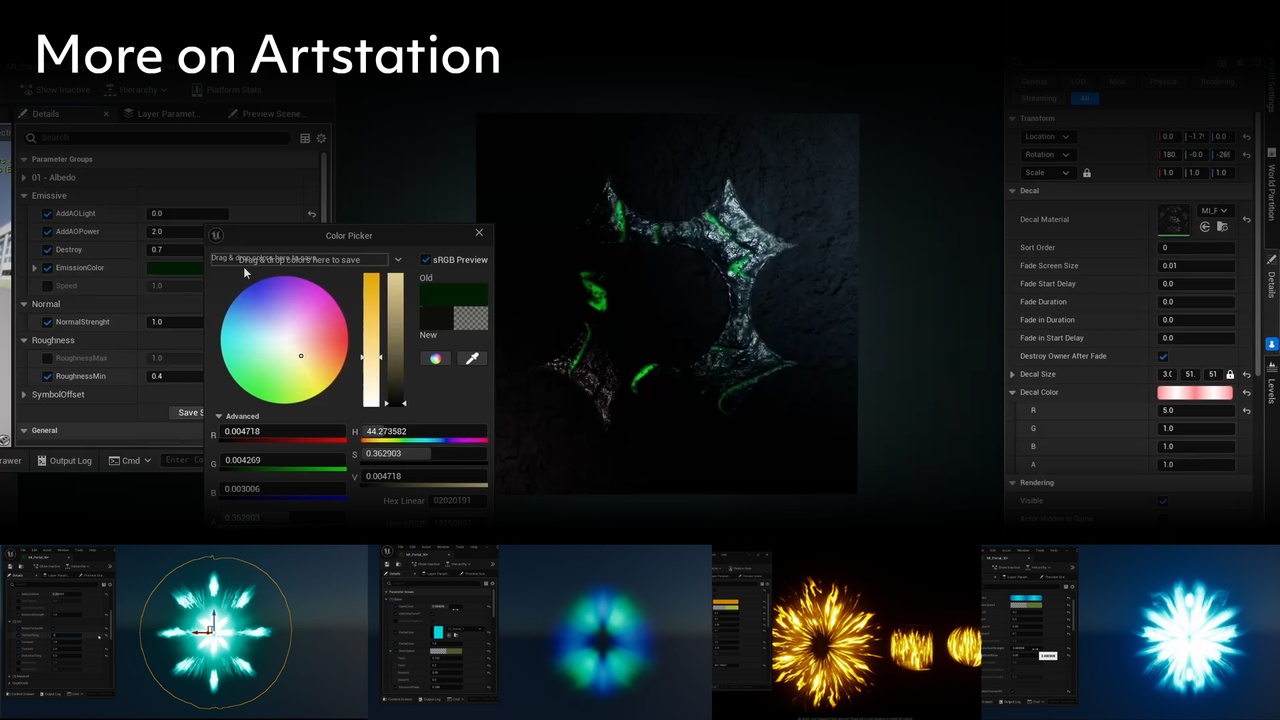Screen dimensions: 1280x720
Task: Open the World Partition side tab
Action: (1272, 187)
